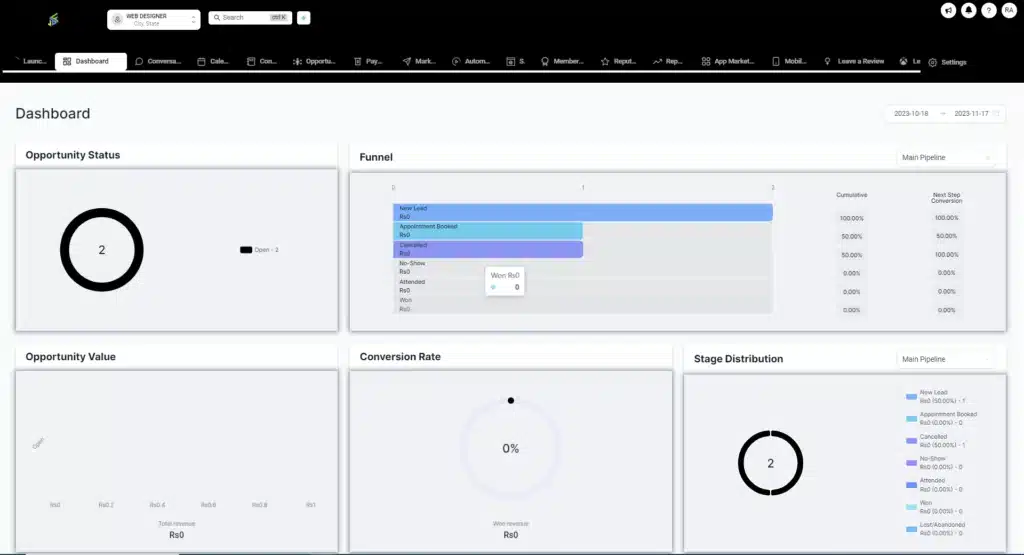Open the date range picker
This screenshot has width=1024, height=555.
tap(944, 114)
